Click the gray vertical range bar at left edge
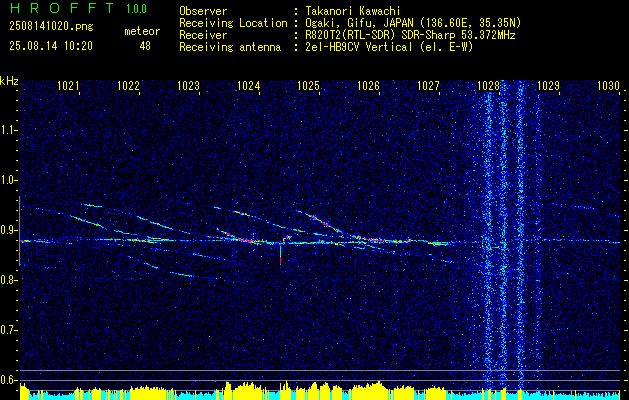This screenshot has width=629, height=400. (19, 231)
